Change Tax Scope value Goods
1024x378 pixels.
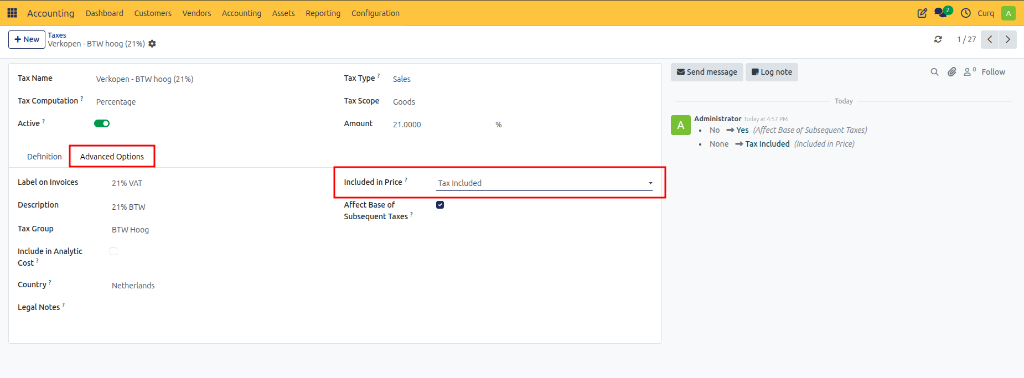404,102
